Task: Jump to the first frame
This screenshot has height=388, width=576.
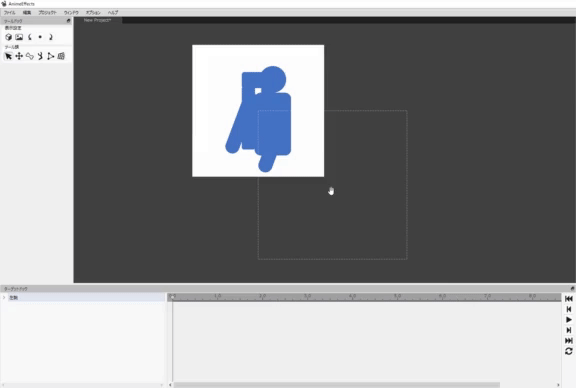Action: (569, 299)
